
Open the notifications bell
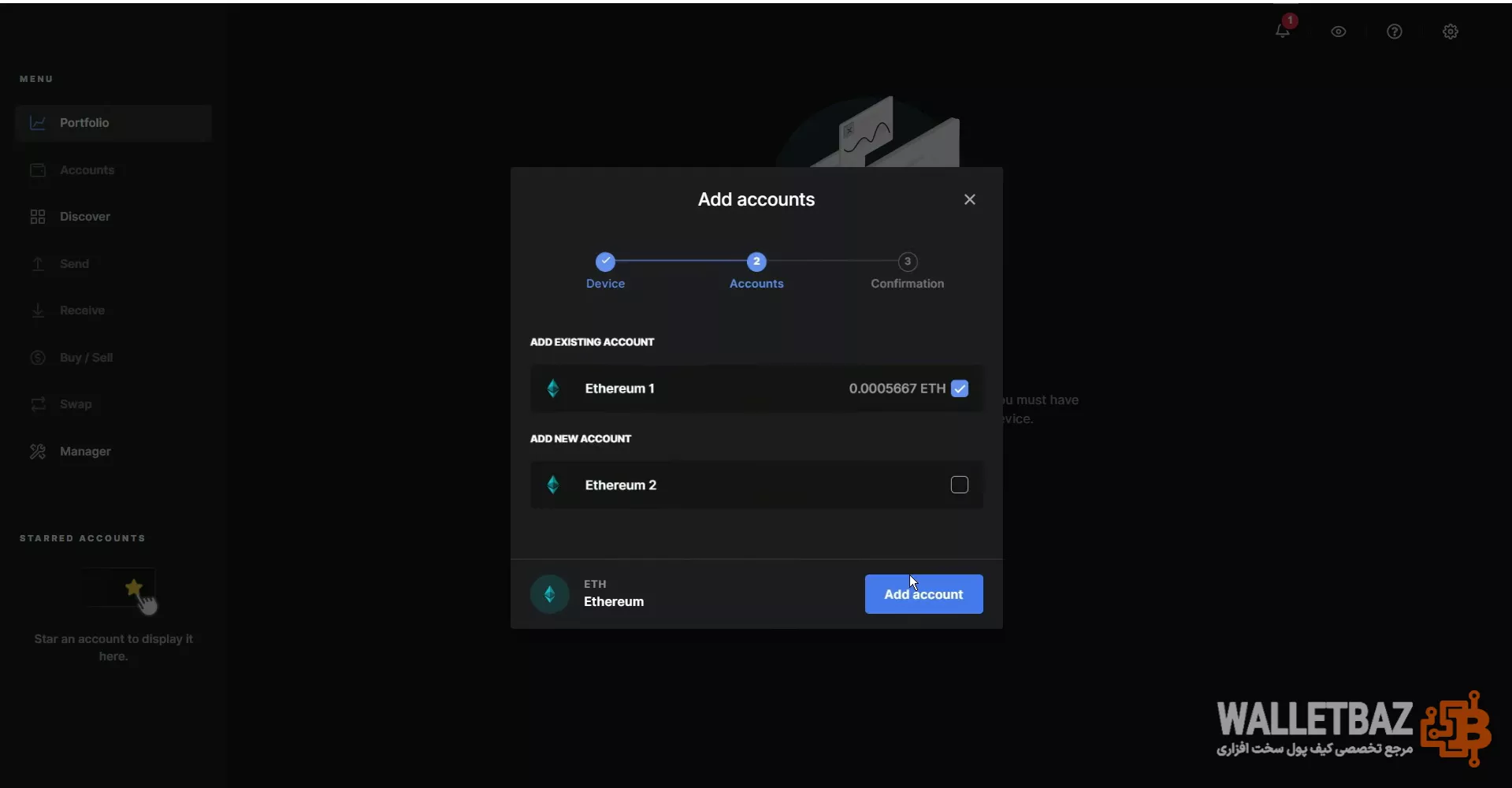pos(1283,32)
